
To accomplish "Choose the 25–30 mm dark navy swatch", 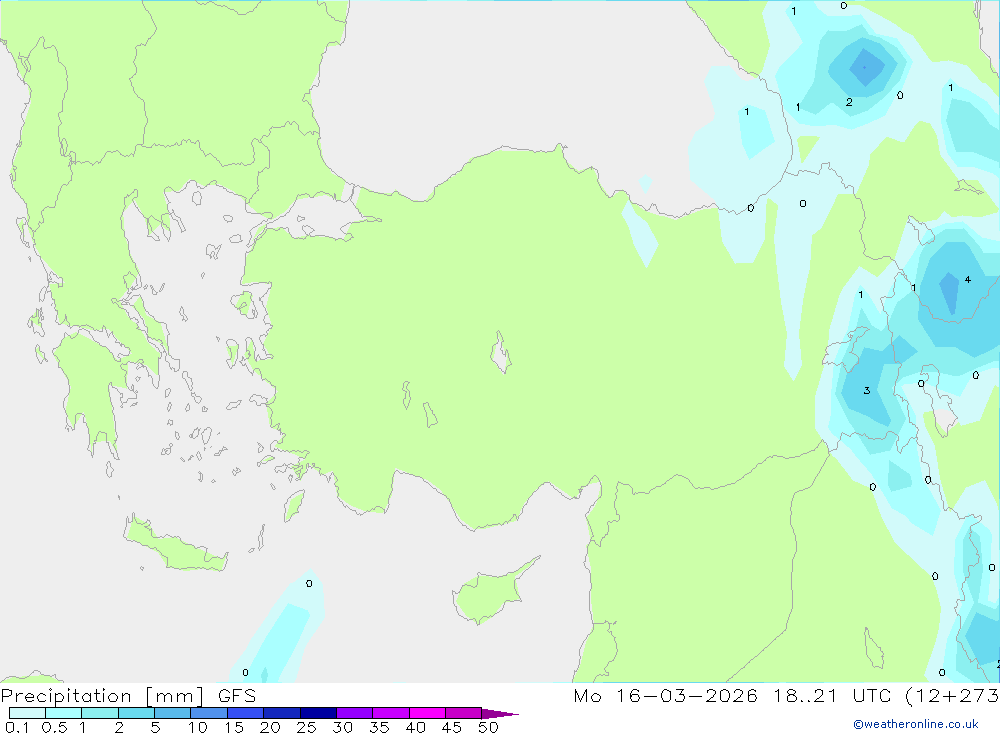I will click(318, 713).
